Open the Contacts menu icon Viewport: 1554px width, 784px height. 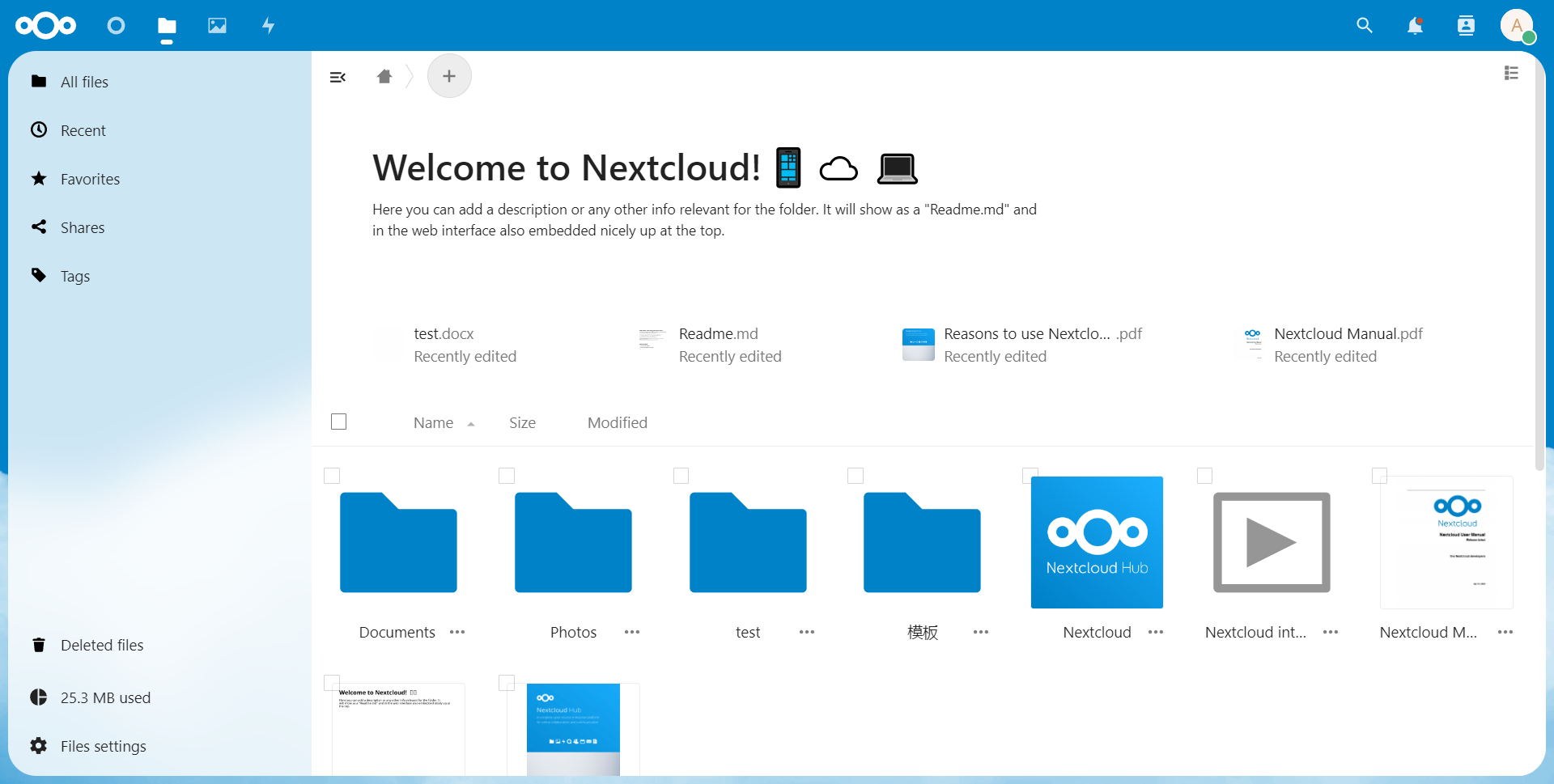pyautogui.click(x=1466, y=26)
